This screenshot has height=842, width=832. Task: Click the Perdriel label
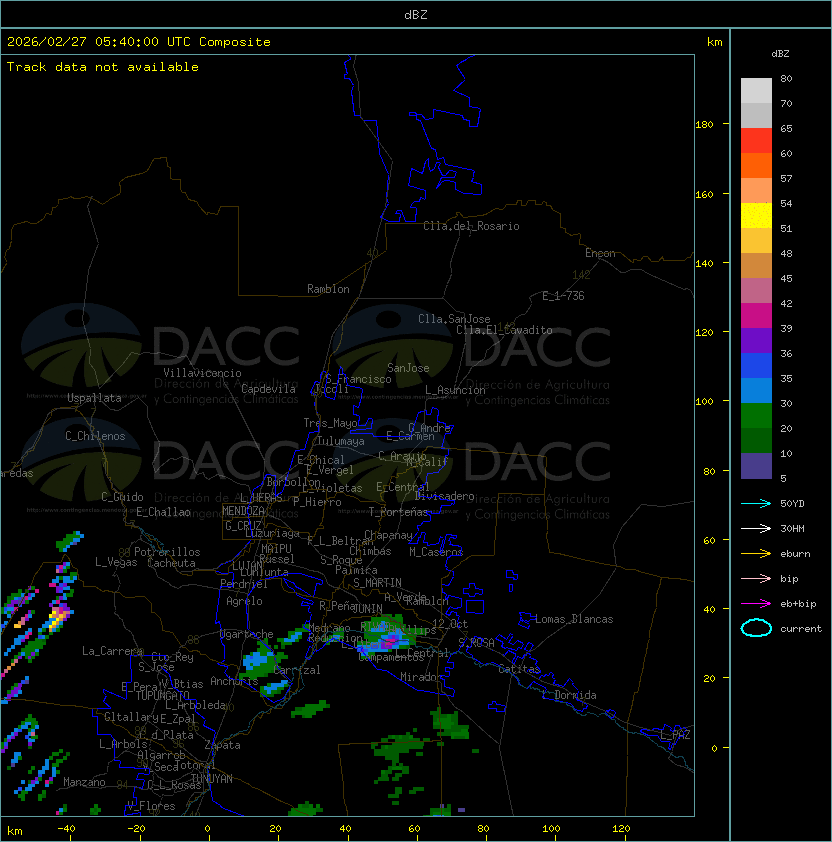coord(244,584)
